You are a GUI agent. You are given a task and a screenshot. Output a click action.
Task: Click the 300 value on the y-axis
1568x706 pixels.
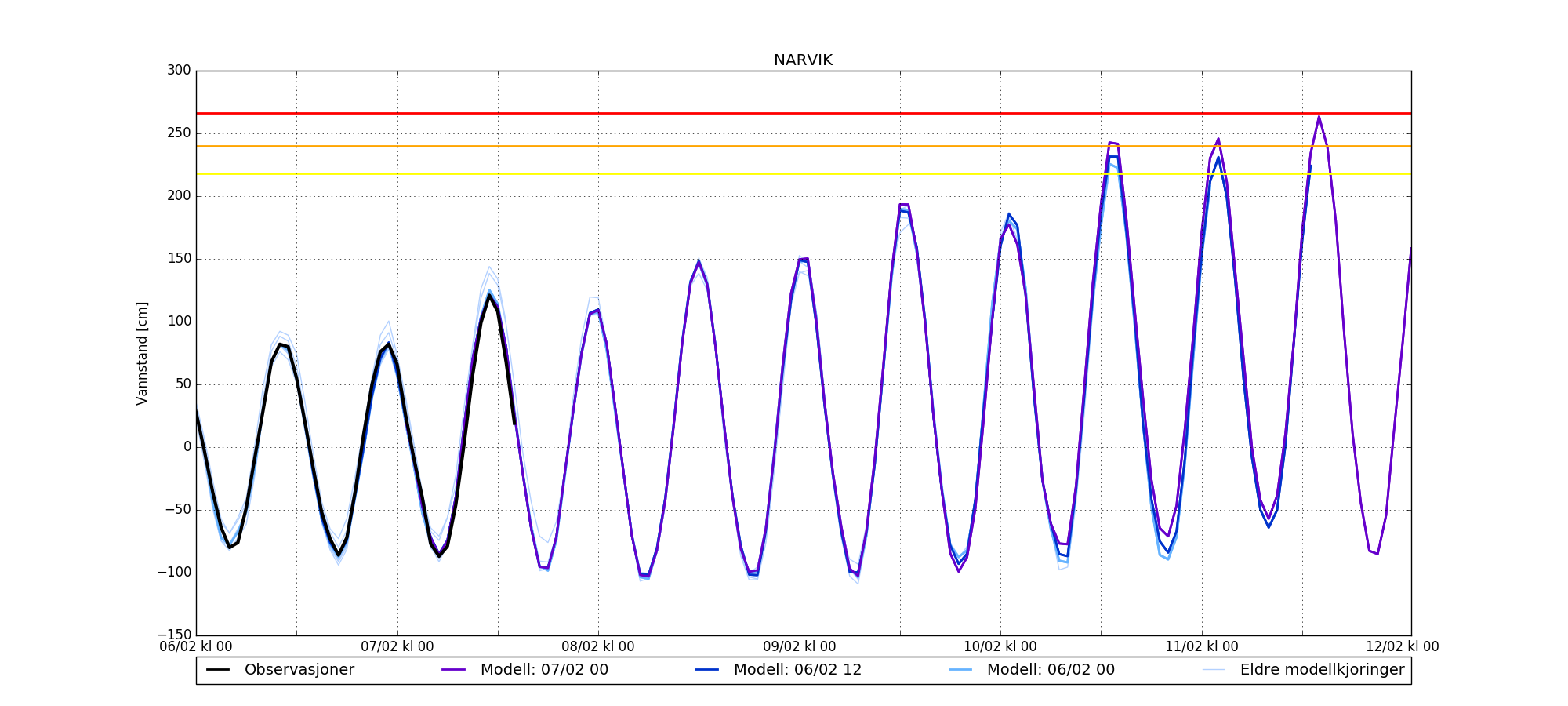point(179,71)
